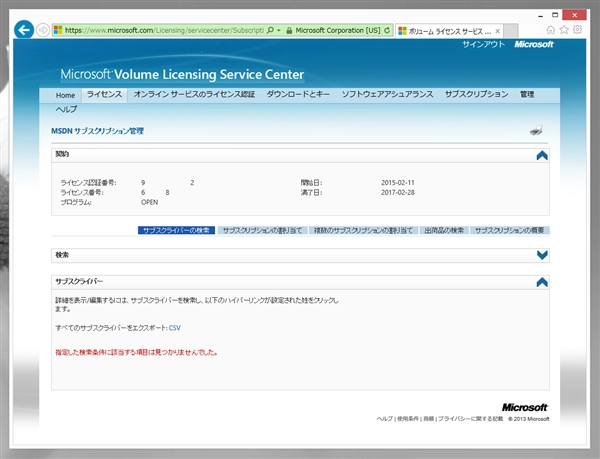Click the URL address field

point(164,30)
